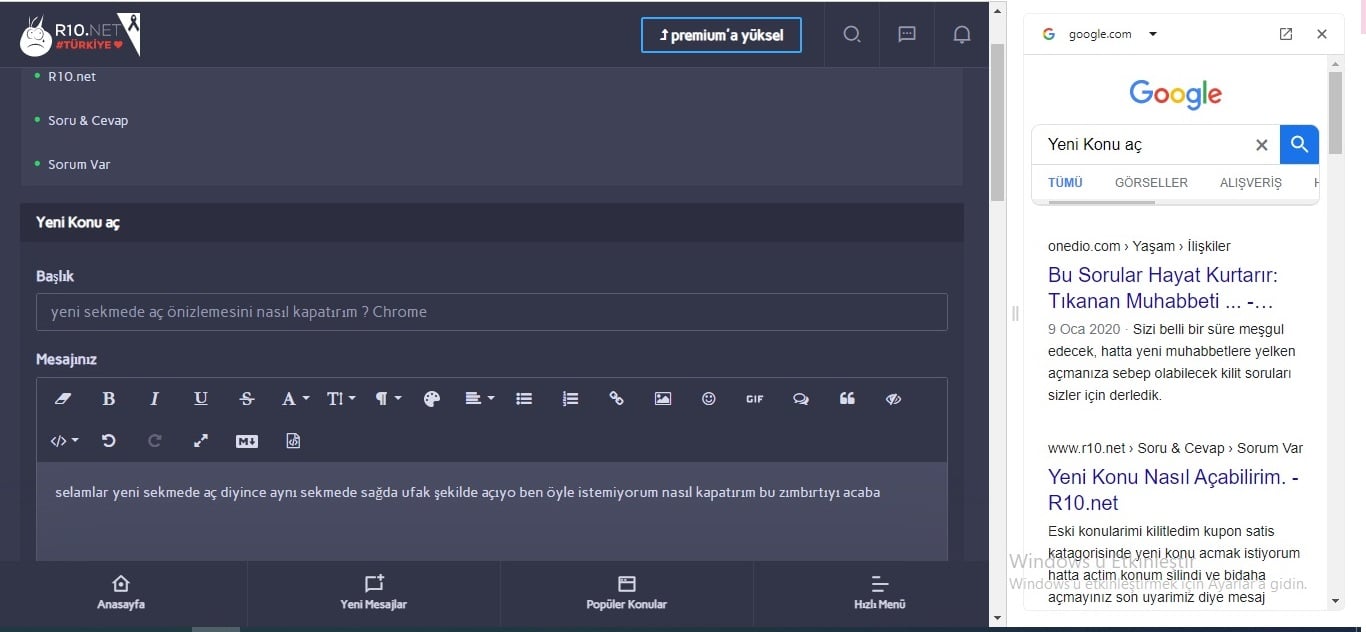This screenshot has height=632, width=1366.
Task: Click the code view file icon
Action: pos(293,441)
